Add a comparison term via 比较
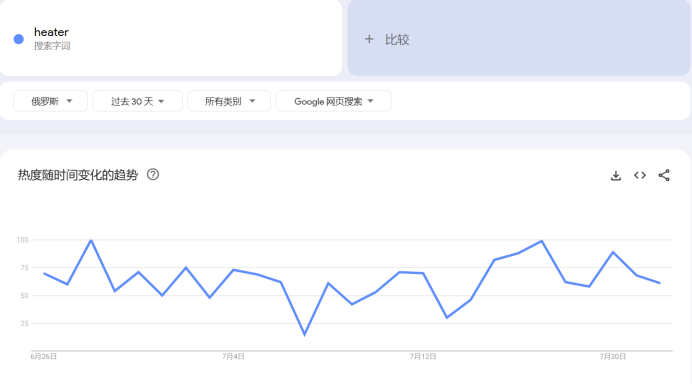The width and height of the screenshot is (692, 384). coord(519,38)
